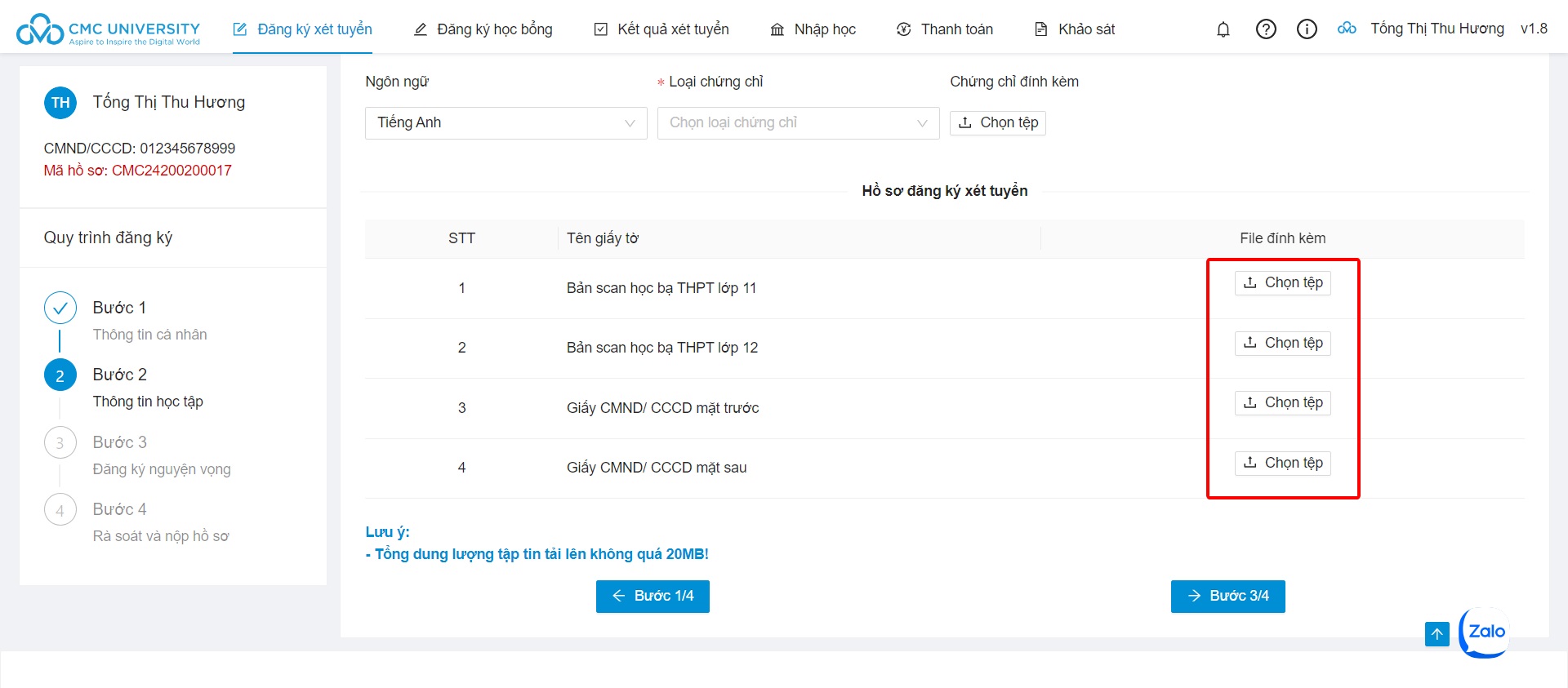Select the Thông tin học tập step label
Viewport: 1568px width, 688px height.
(148, 402)
